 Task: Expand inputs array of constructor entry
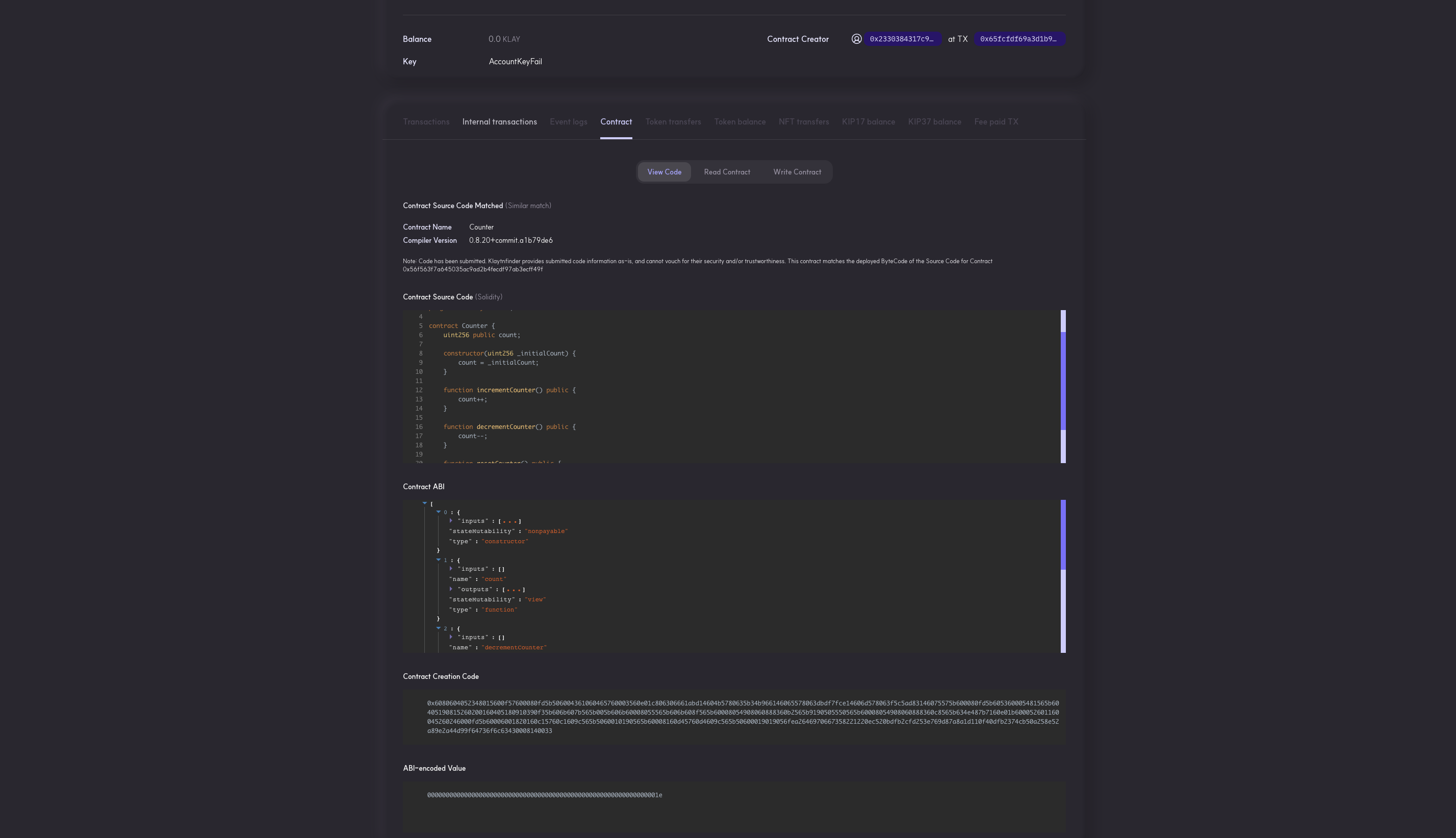pos(451,520)
